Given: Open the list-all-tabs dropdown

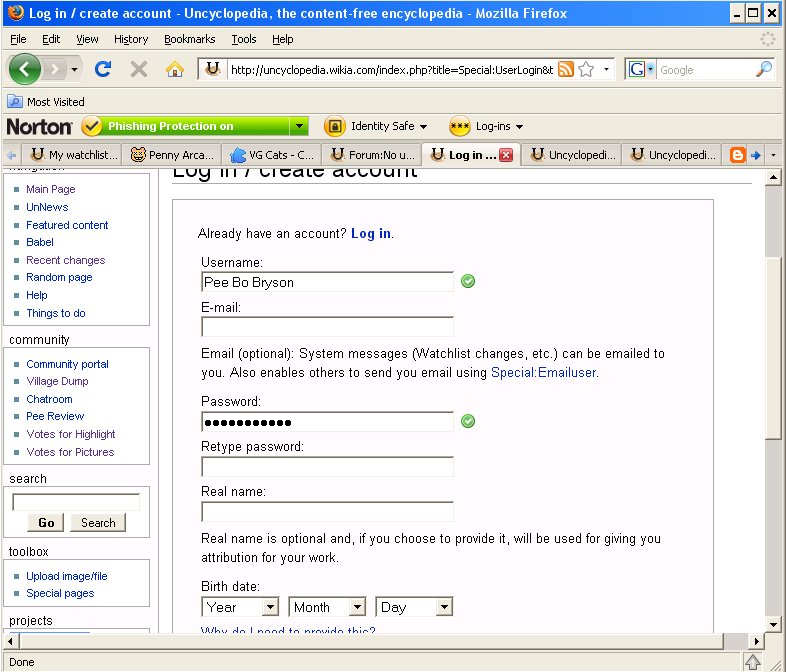Looking at the screenshot, I should 773,155.
